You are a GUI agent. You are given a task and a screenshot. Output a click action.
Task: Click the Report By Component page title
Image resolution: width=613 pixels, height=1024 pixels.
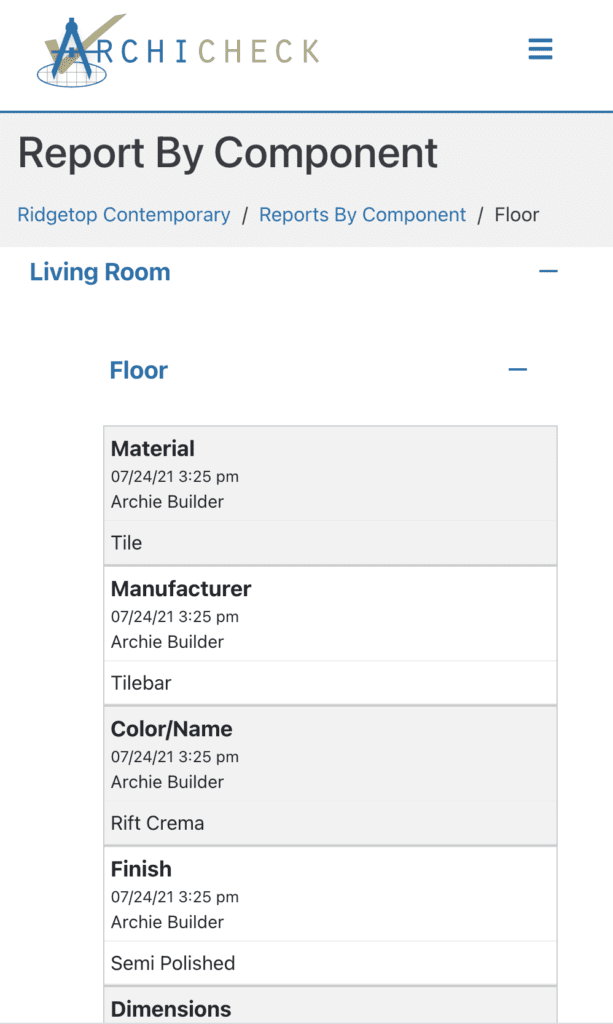tap(228, 153)
